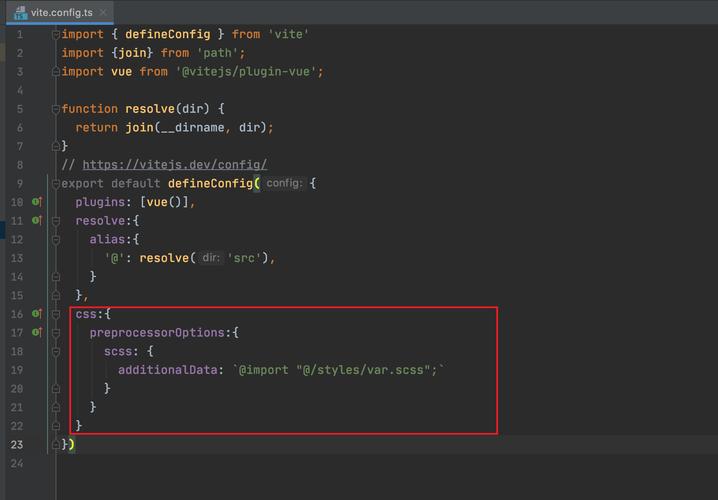Image resolution: width=718 pixels, height=500 pixels.
Task: Click the 'vite' string on line 1
Action: pos(288,34)
